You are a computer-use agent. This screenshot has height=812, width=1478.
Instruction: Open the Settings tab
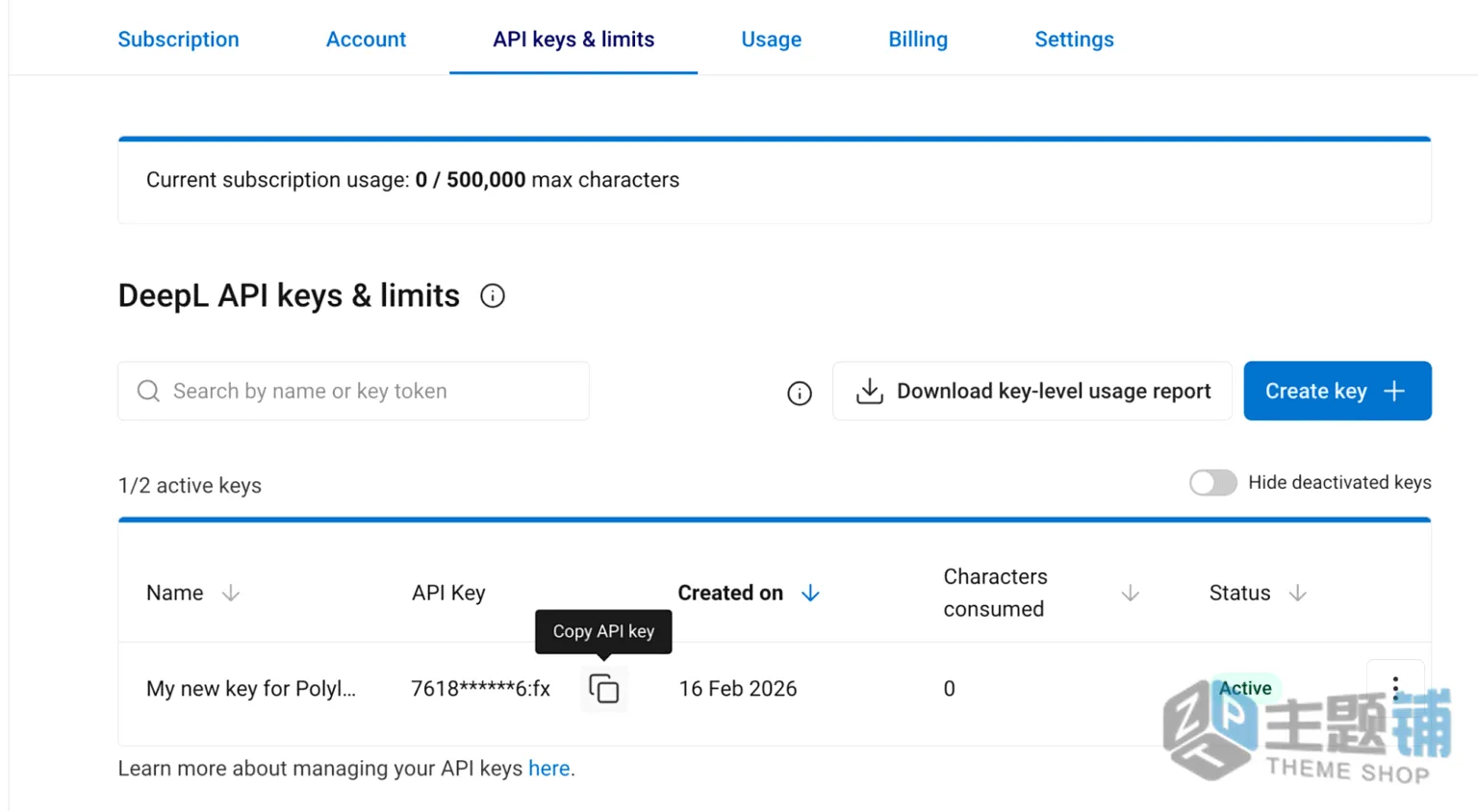pyautogui.click(x=1074, y=39)
